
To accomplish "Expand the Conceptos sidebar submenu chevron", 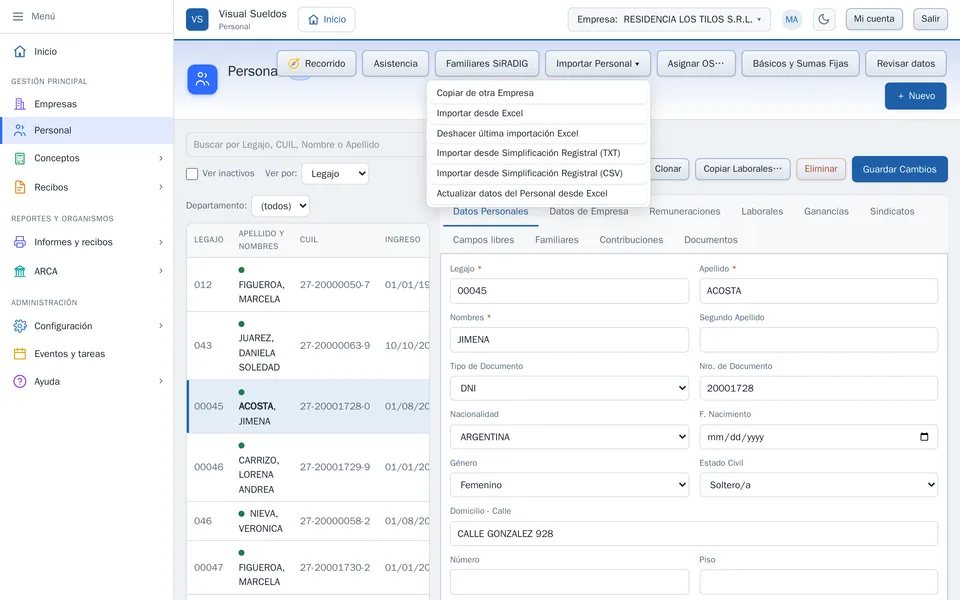I will point(161,158).
